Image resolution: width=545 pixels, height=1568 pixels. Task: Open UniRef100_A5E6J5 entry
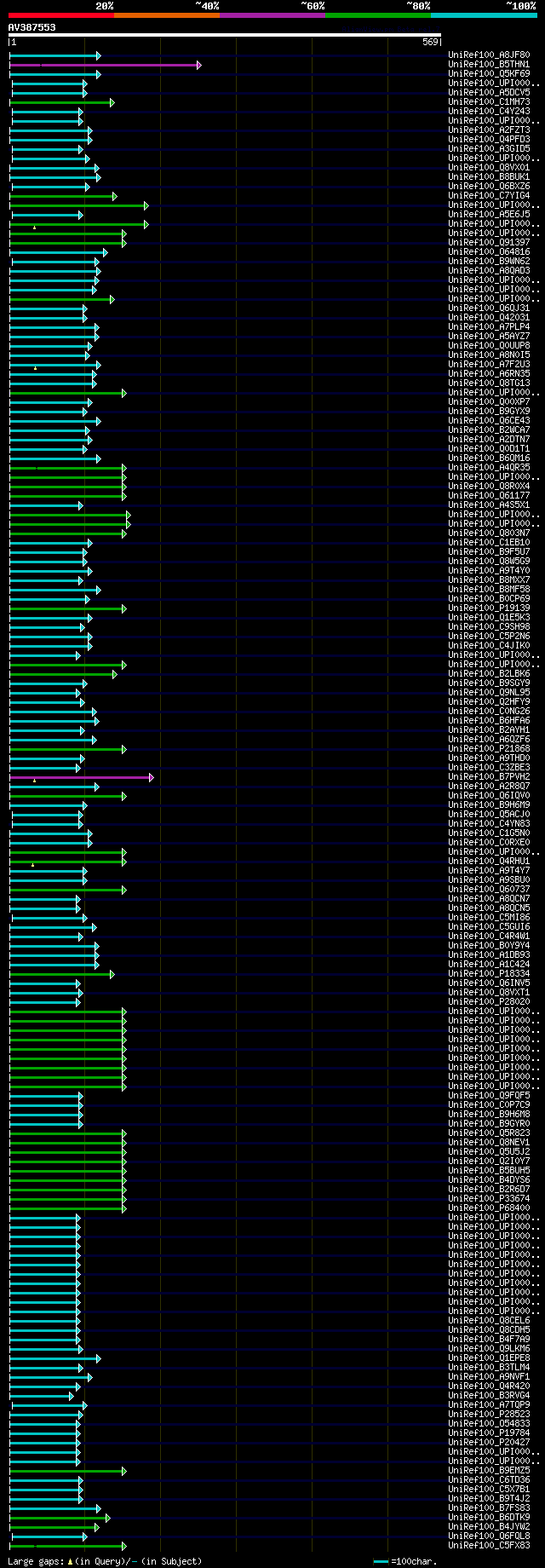(x=489, y=215)
